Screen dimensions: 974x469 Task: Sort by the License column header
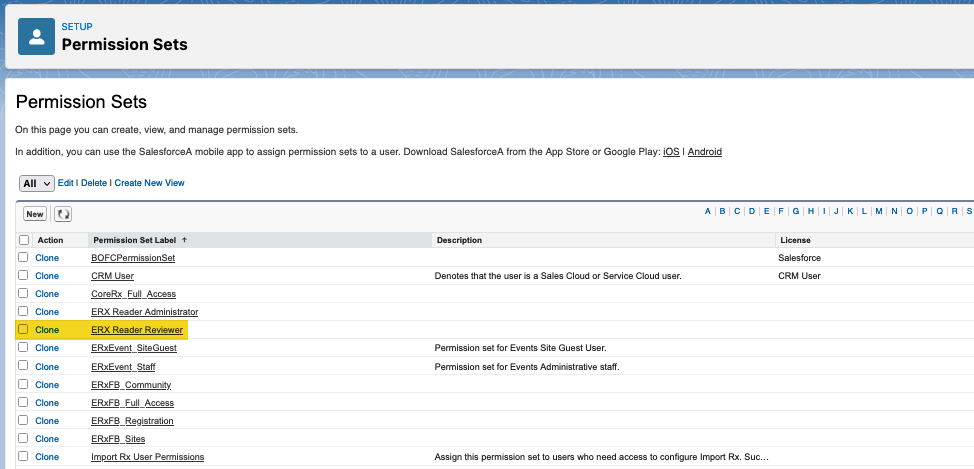pos(796,240)
